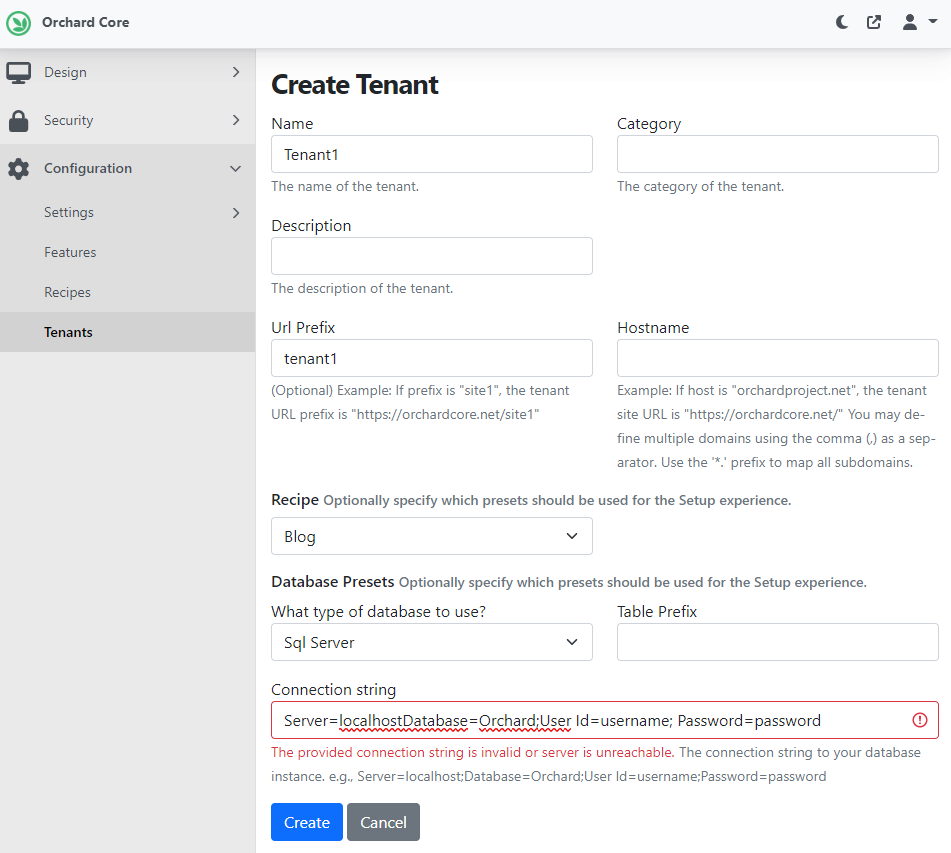Collapse the Configuration menu chevron

pos(236,169)
